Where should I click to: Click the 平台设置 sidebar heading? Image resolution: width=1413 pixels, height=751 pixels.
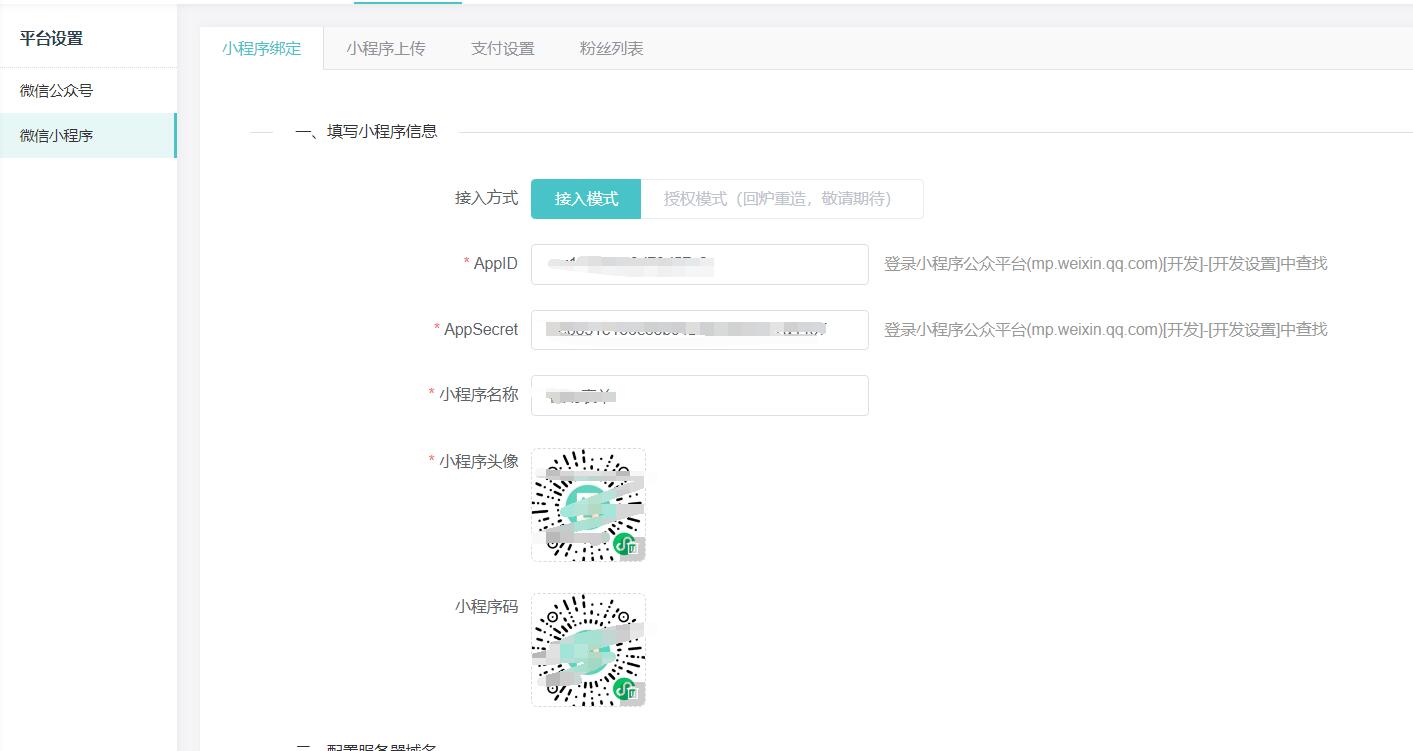(51, 39)
